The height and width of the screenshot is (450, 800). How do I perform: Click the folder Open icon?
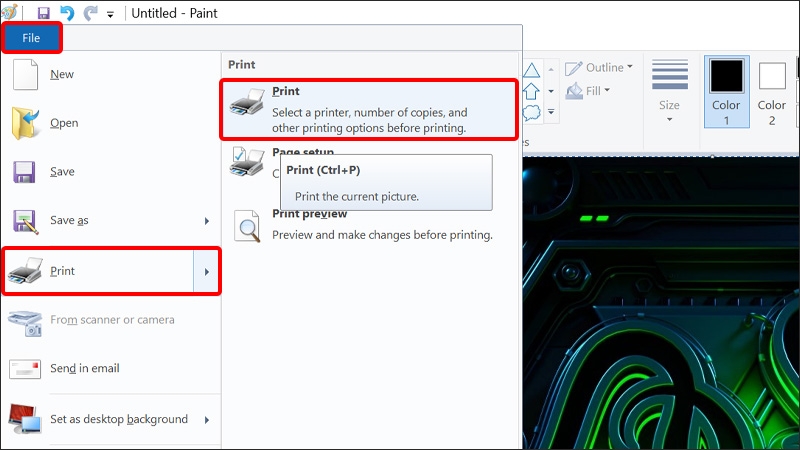(x=25, y=123)
